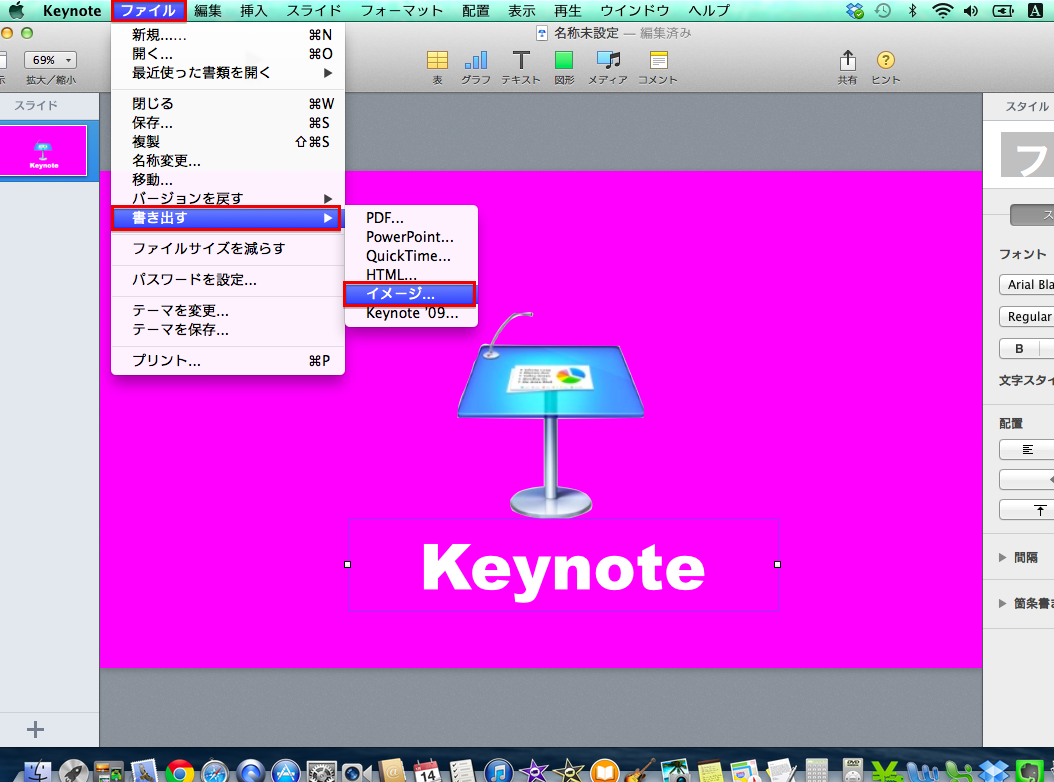The height and width of the screenshot is (782, 1054).
Task: Click the Media toolbar icon
Action: (608, 61)
